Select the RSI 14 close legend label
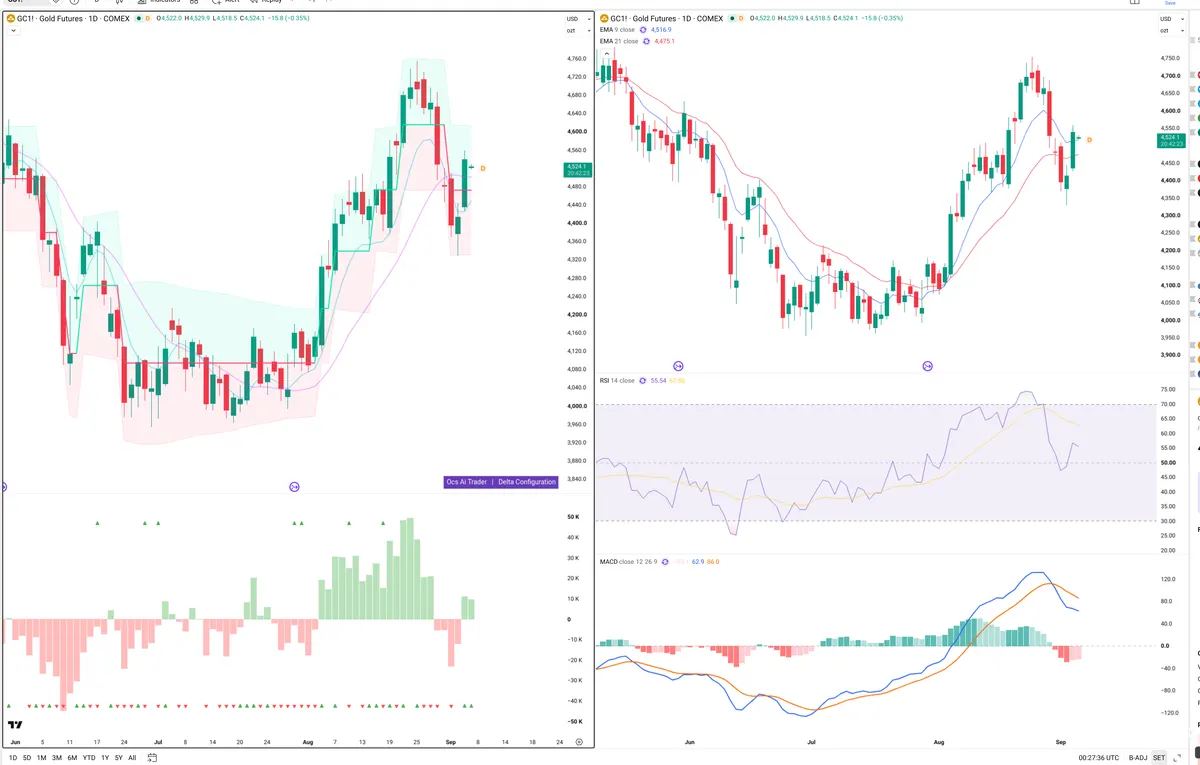 pos(617,381)
